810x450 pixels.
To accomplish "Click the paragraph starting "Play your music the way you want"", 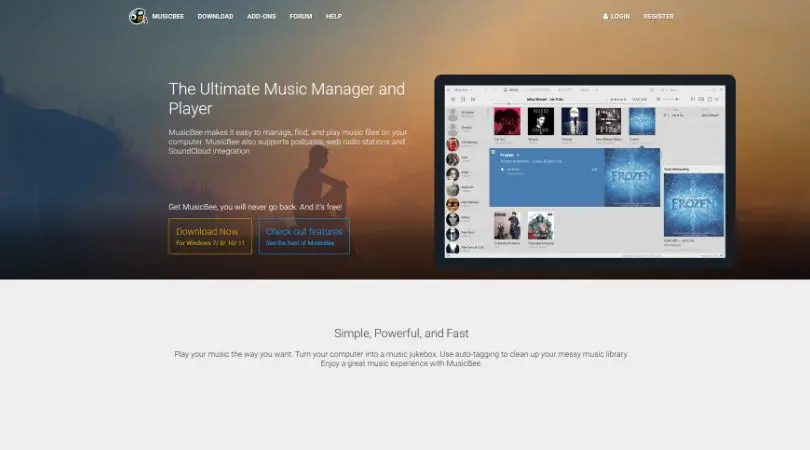I will [x=401, y=359].
